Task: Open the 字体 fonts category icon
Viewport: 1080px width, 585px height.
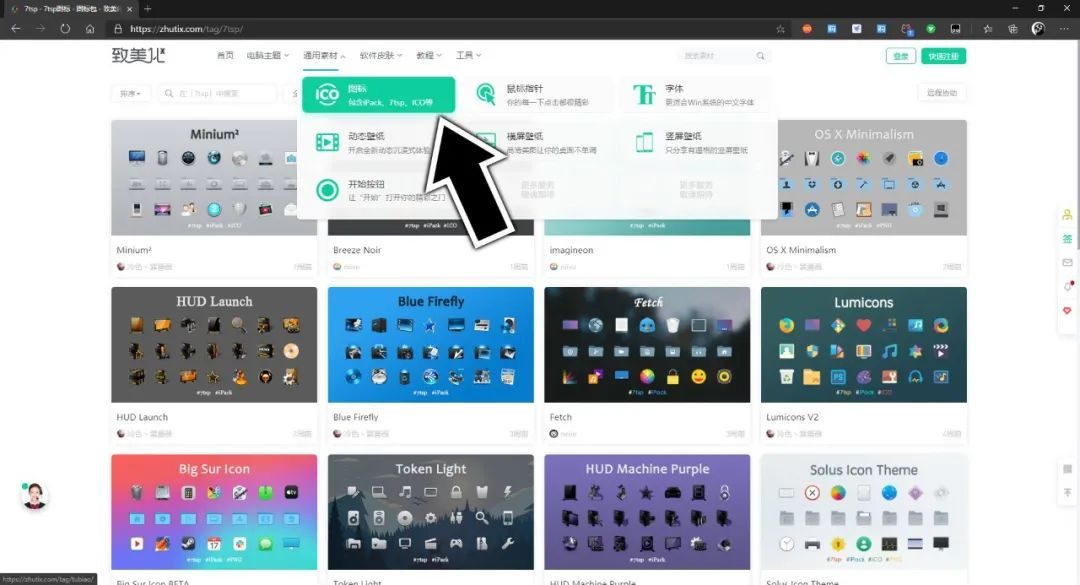Action: coord(645,95)
